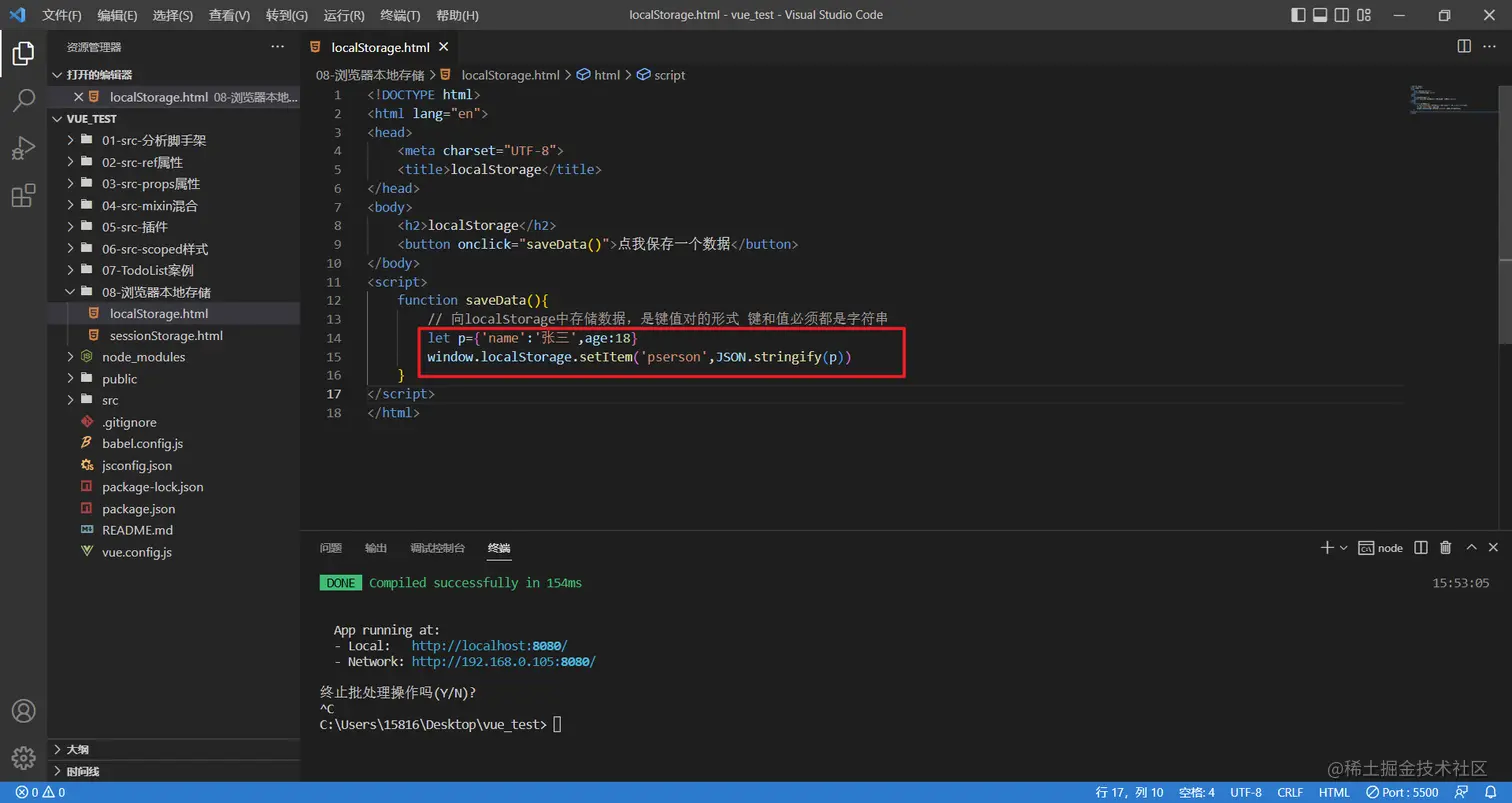Expand the node_modules folder

click(174, 357)
